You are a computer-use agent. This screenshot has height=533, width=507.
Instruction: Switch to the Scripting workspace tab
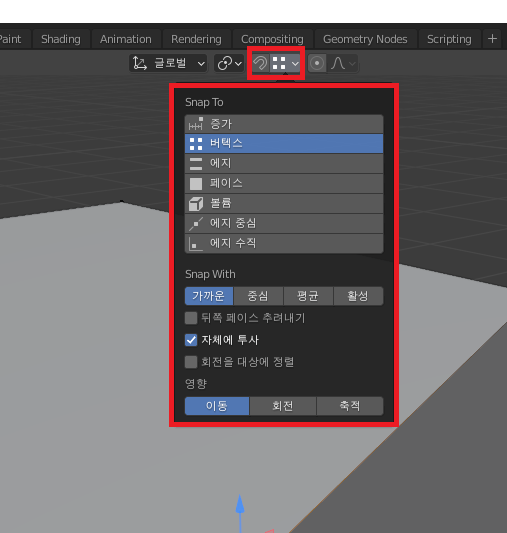(x=449, y=39)
